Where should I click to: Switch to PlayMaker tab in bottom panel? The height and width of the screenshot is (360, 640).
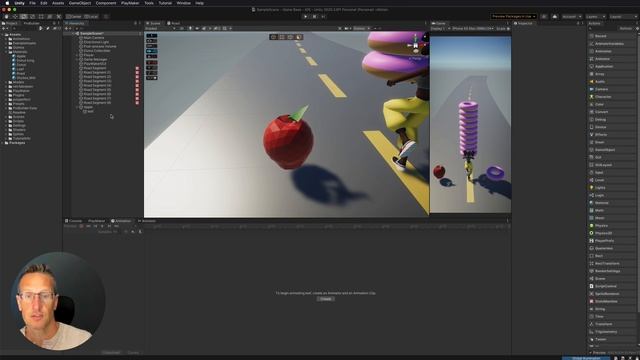click(96, 221)
